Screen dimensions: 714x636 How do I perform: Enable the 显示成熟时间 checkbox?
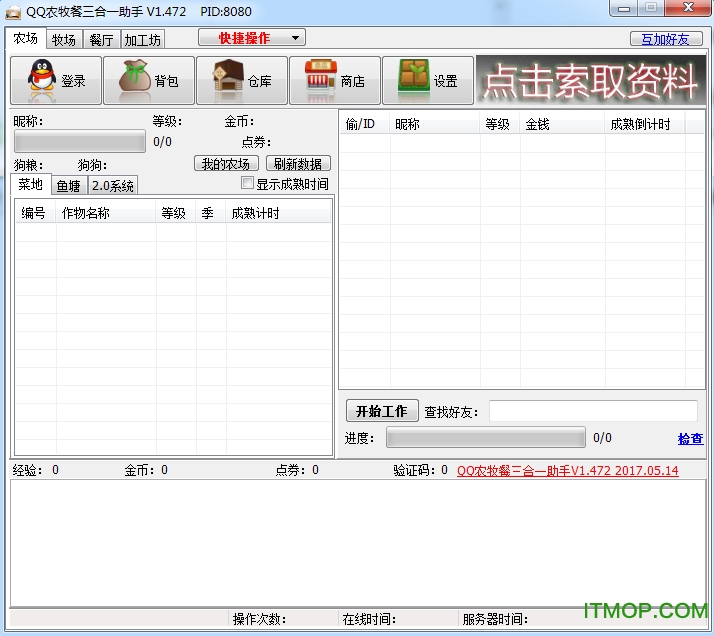(248, 184)
